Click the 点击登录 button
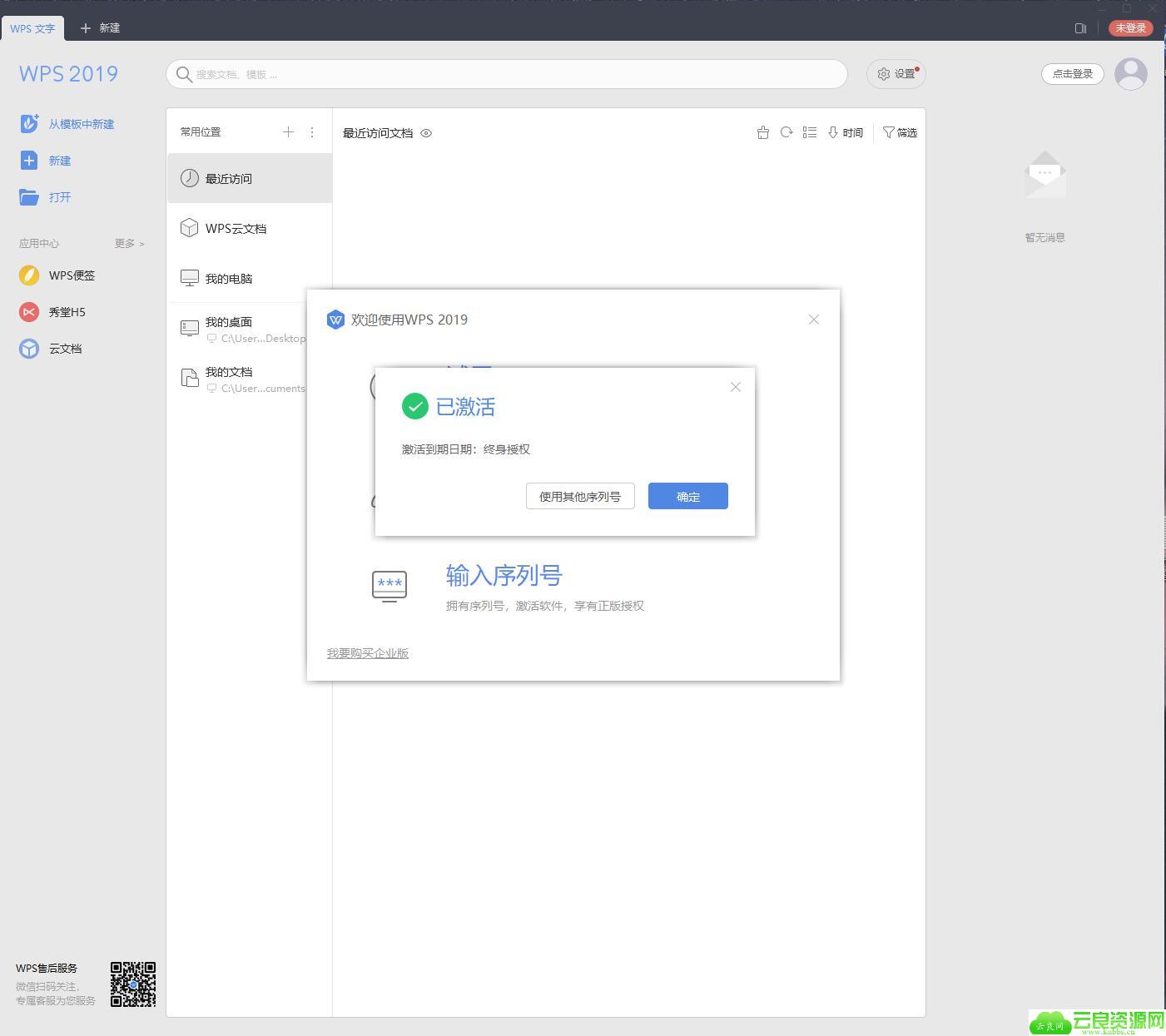 point(1073,74)
